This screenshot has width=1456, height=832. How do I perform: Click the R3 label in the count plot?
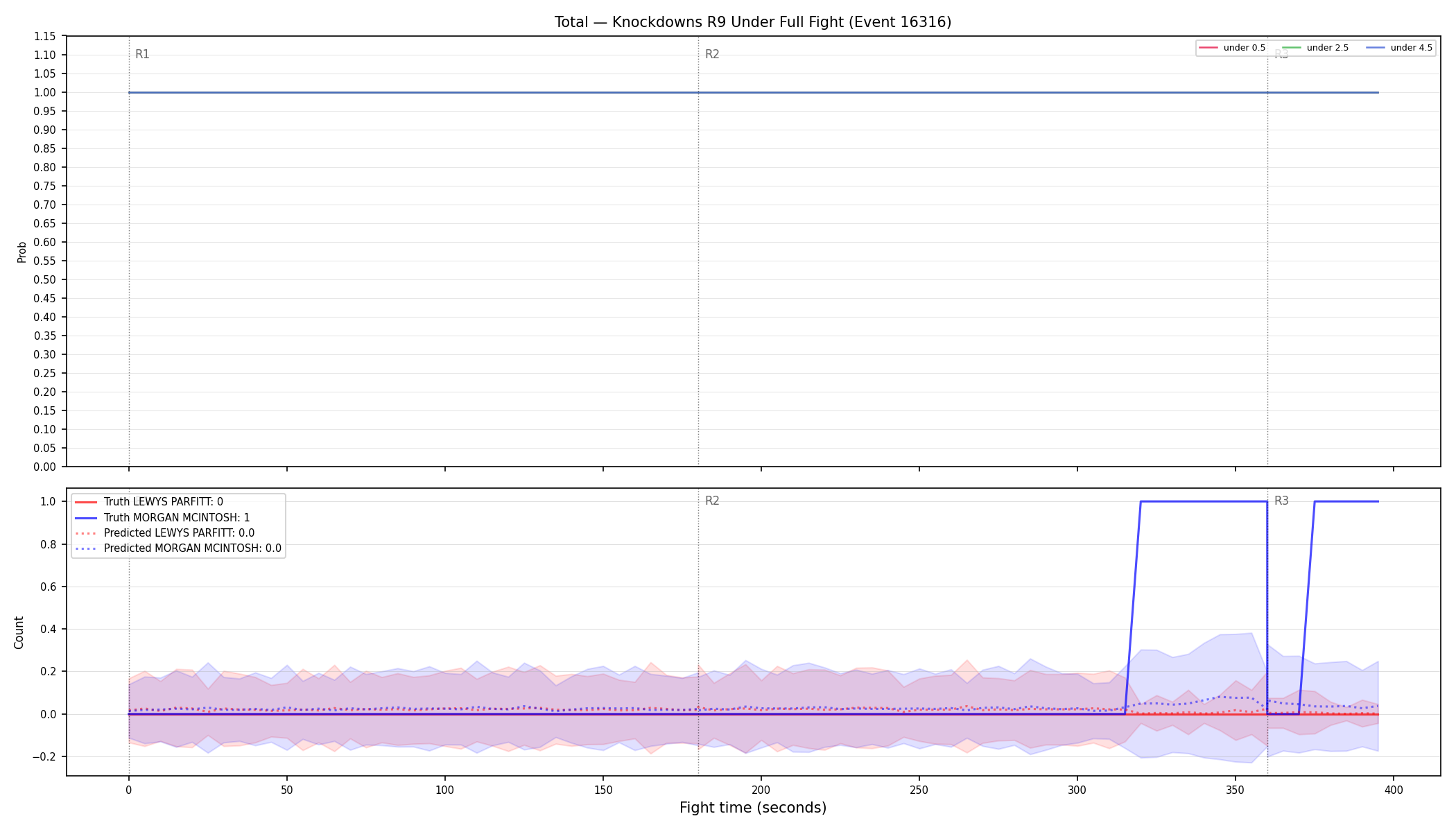click(x=1281, y=501)
